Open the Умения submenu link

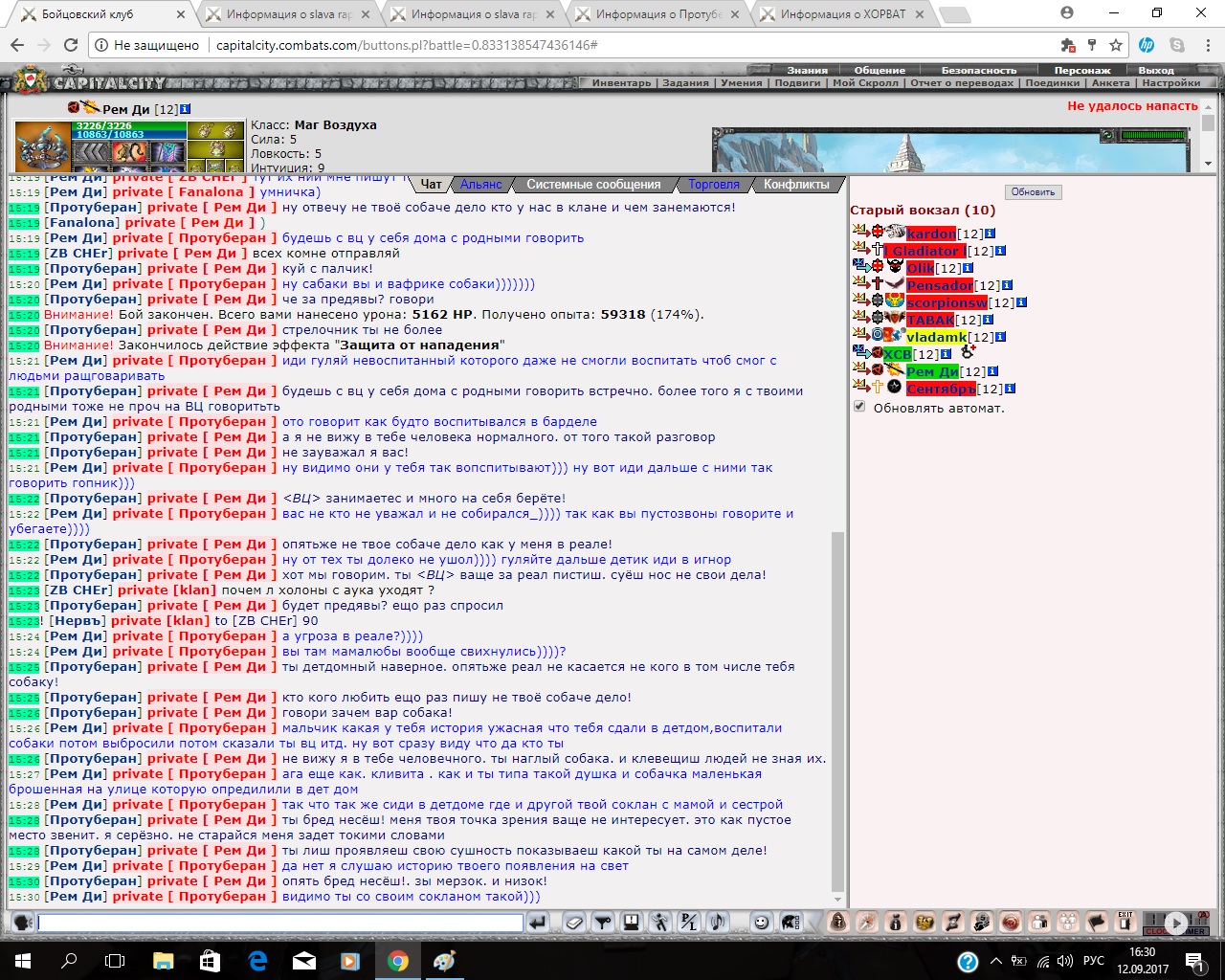(742, 83)
